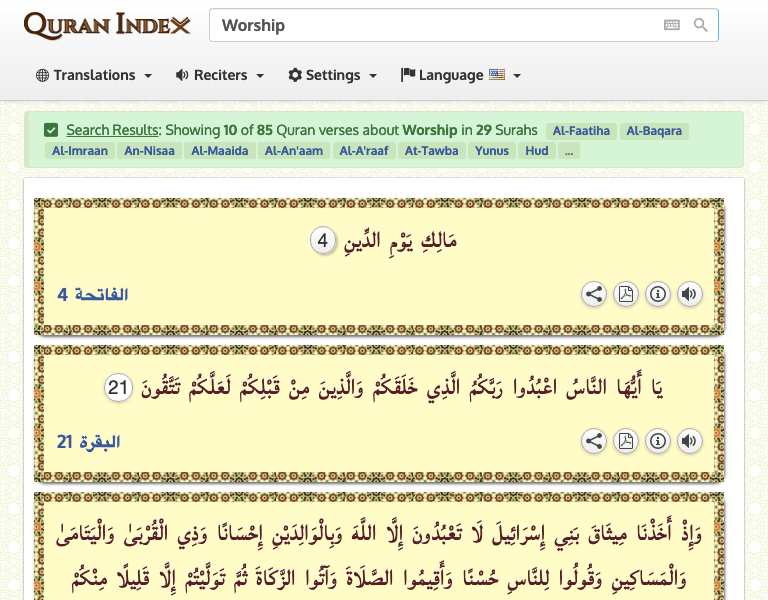Click the Arabic text of verse 21

pos(402,387)
